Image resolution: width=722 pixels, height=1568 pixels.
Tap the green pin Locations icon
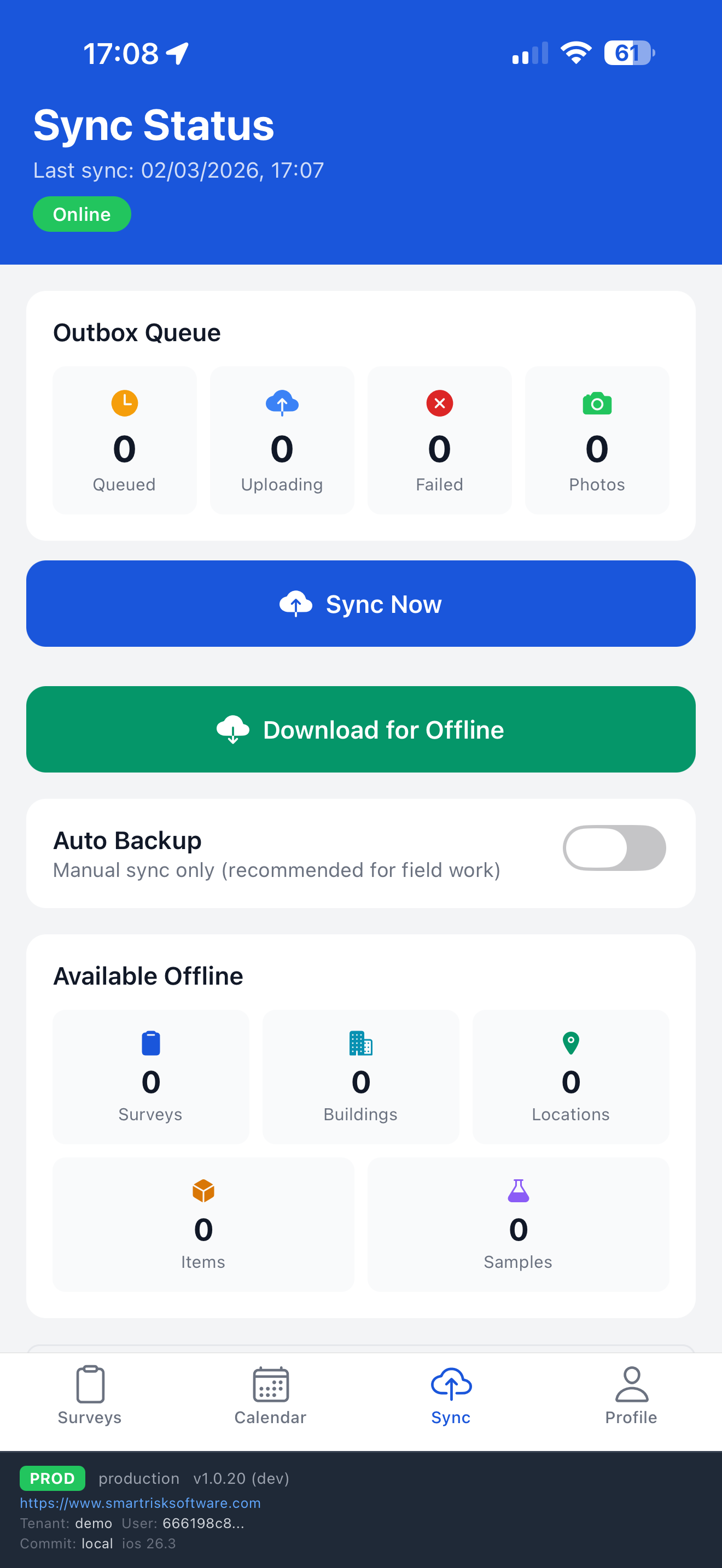571,1043
